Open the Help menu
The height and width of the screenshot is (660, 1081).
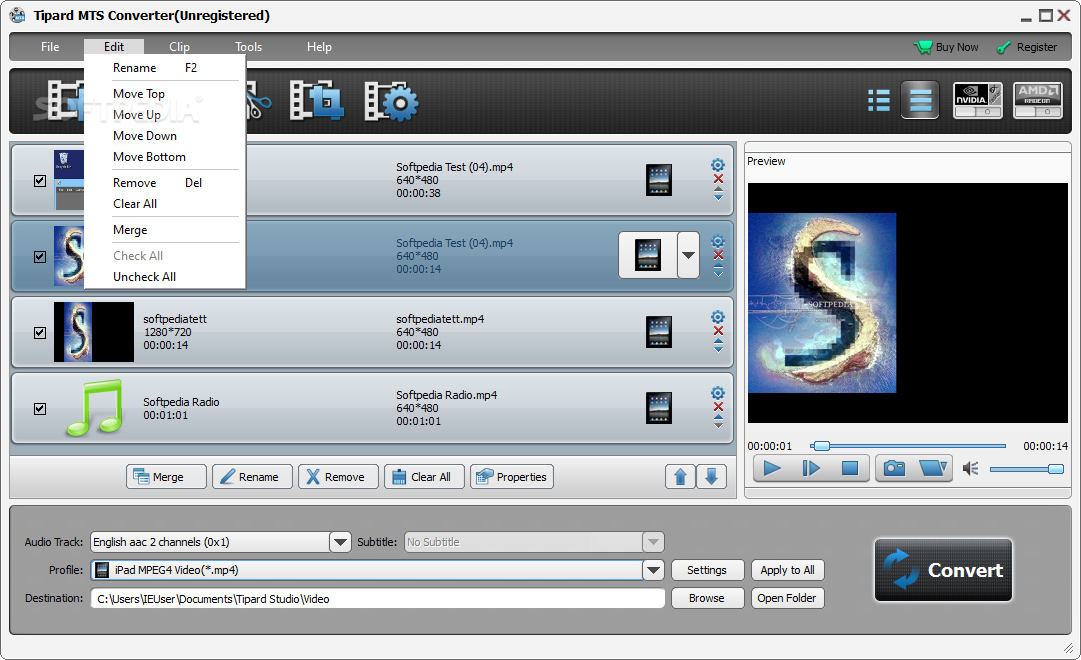click(x=319, y=47)
